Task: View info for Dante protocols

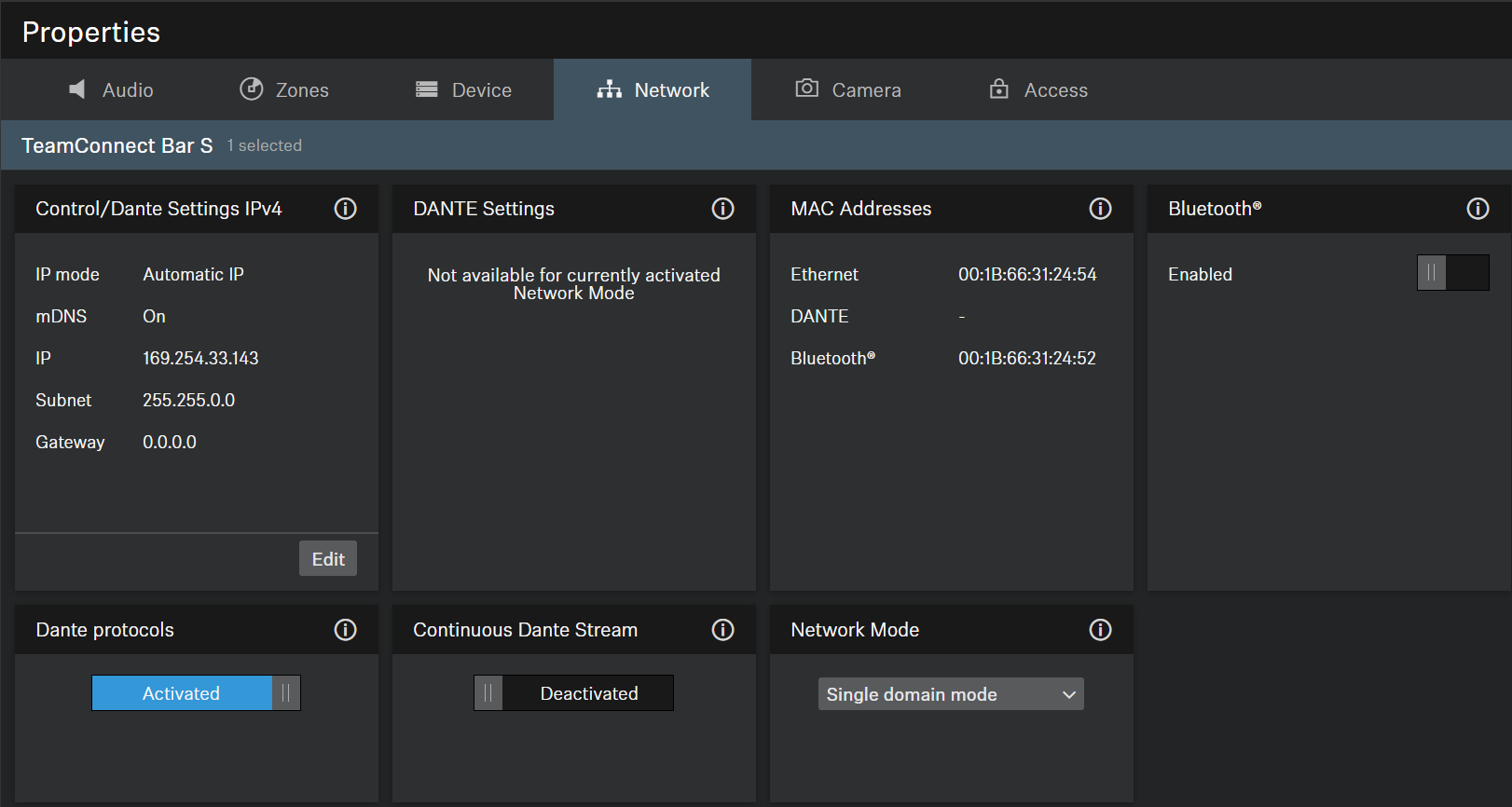Action: [x=345, y=630]
